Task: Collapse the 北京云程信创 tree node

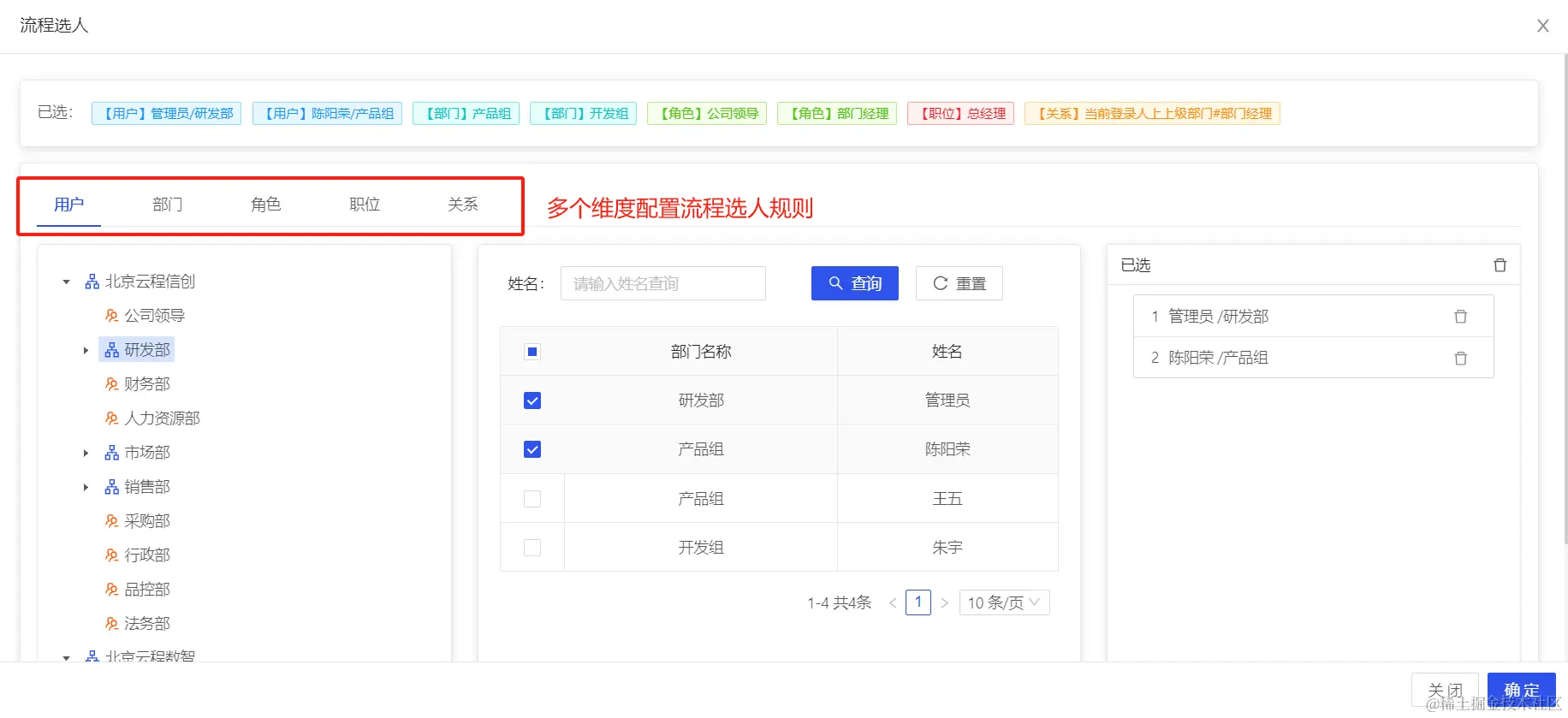Action: pyautogui.click(x=66, y=282)
